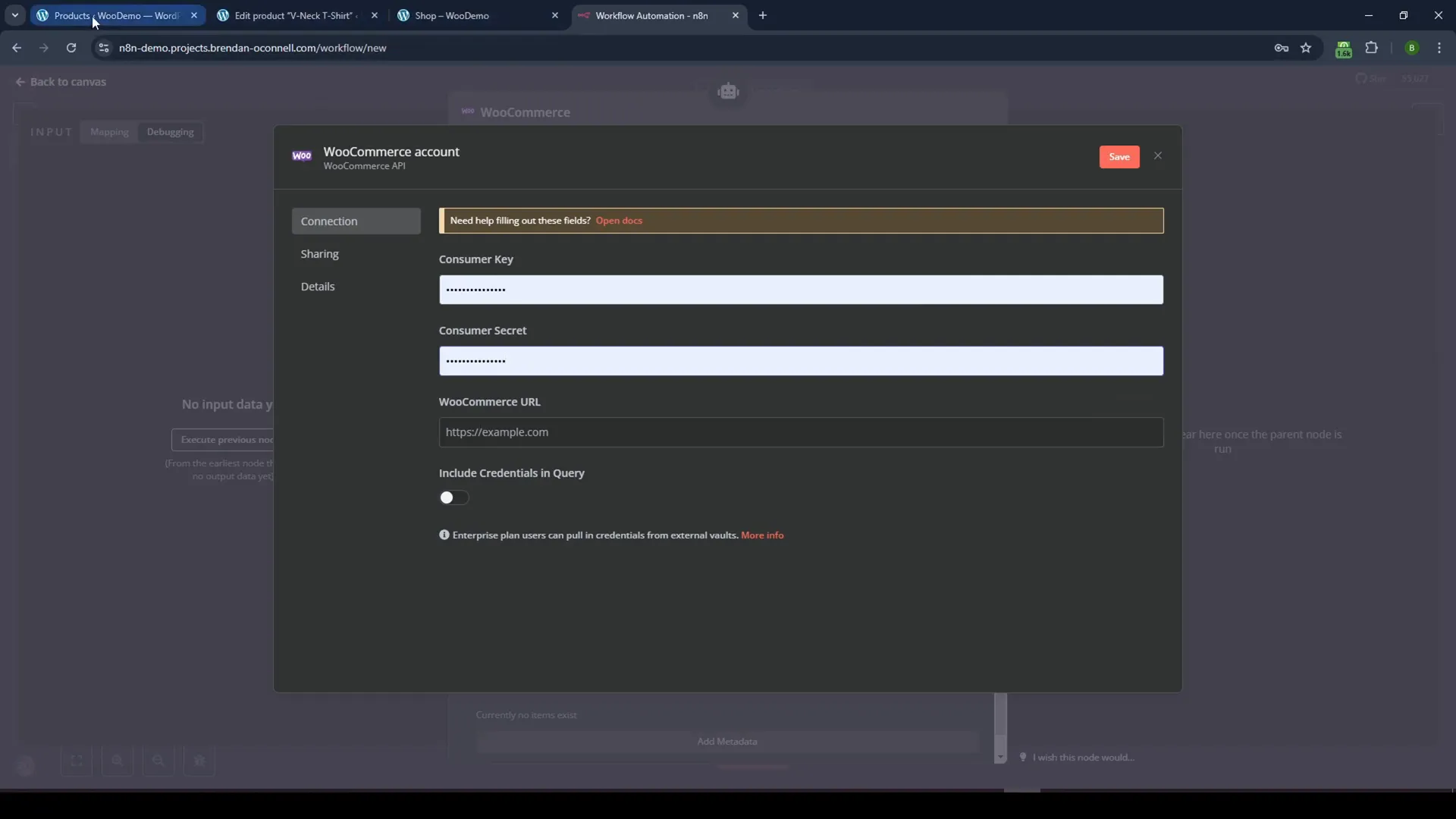This screenshot has width=1456, height=819.
Task: Click the Open docs link in help banner
Action: point(620,220)
